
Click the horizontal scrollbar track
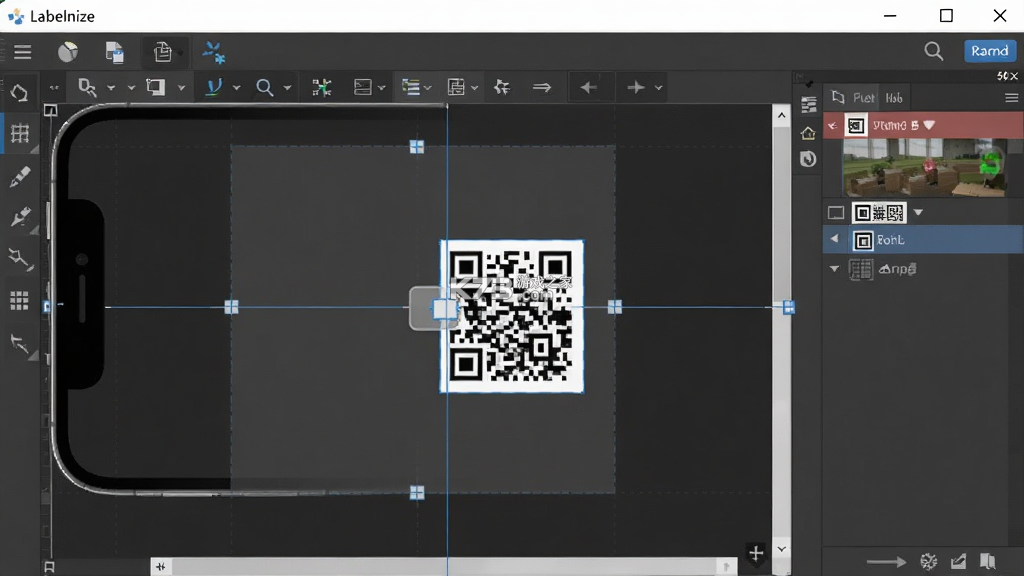444,566
